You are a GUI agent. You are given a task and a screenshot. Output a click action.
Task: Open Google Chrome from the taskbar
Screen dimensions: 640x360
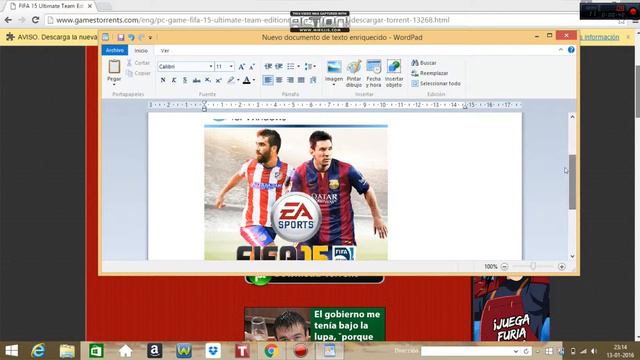pyautogui.click(x=271, y=351)
